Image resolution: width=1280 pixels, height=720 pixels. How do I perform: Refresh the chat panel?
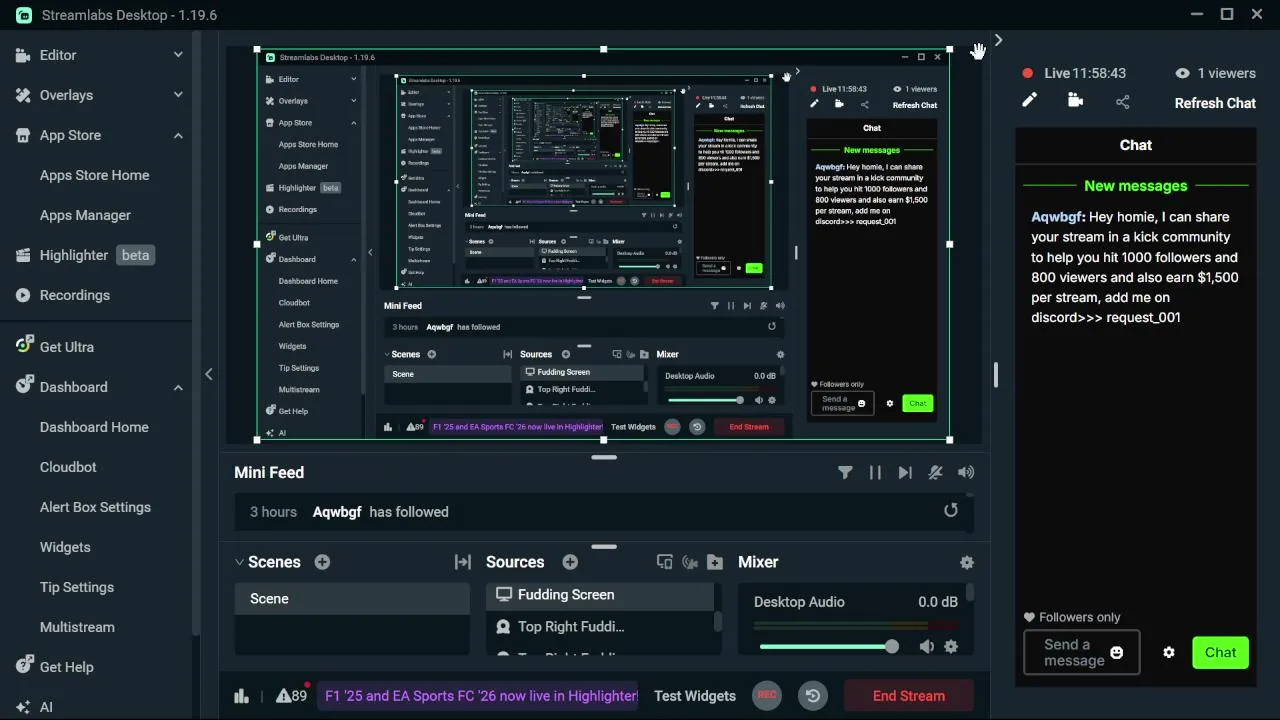pos(1215,103)
